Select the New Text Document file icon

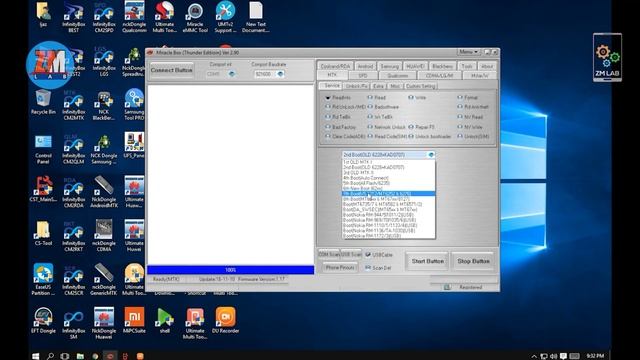tap(256, 18)
